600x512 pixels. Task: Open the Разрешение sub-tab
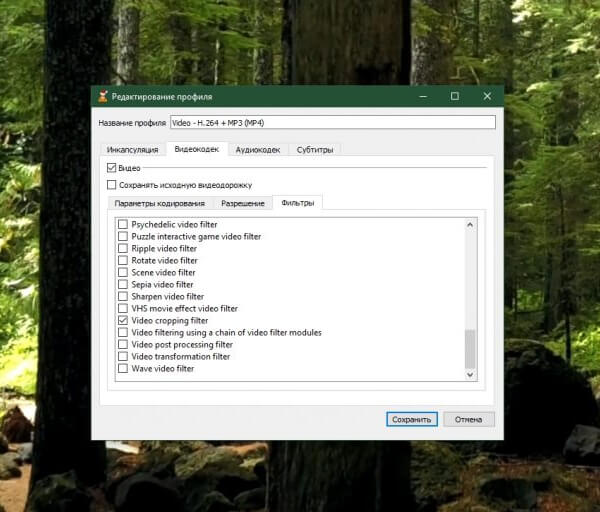(x=243, y=204)
